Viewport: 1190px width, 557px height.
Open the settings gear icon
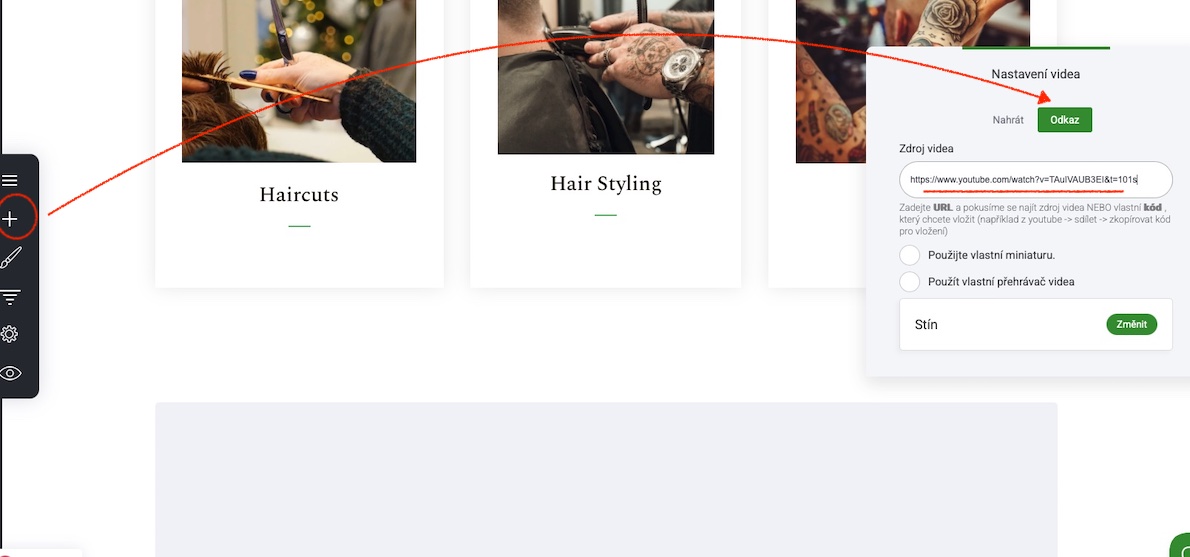coord(9,334)
